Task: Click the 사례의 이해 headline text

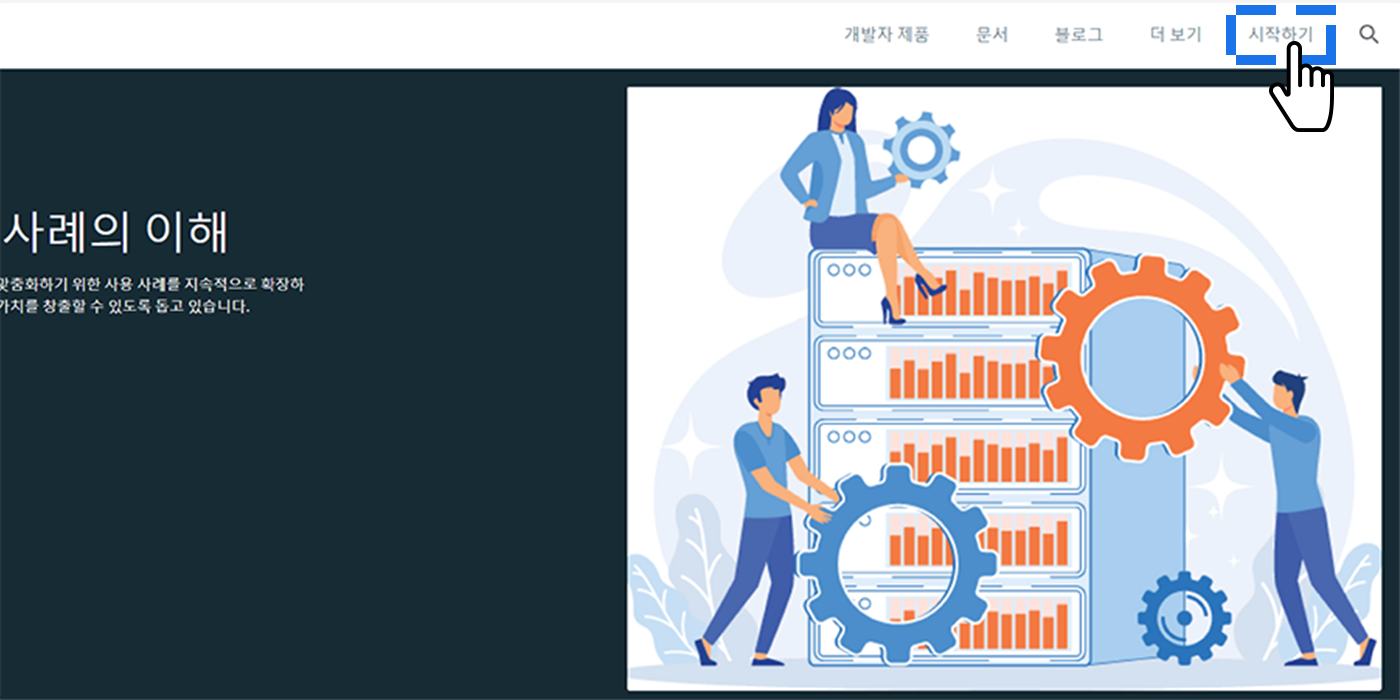Action: point(115,232)
